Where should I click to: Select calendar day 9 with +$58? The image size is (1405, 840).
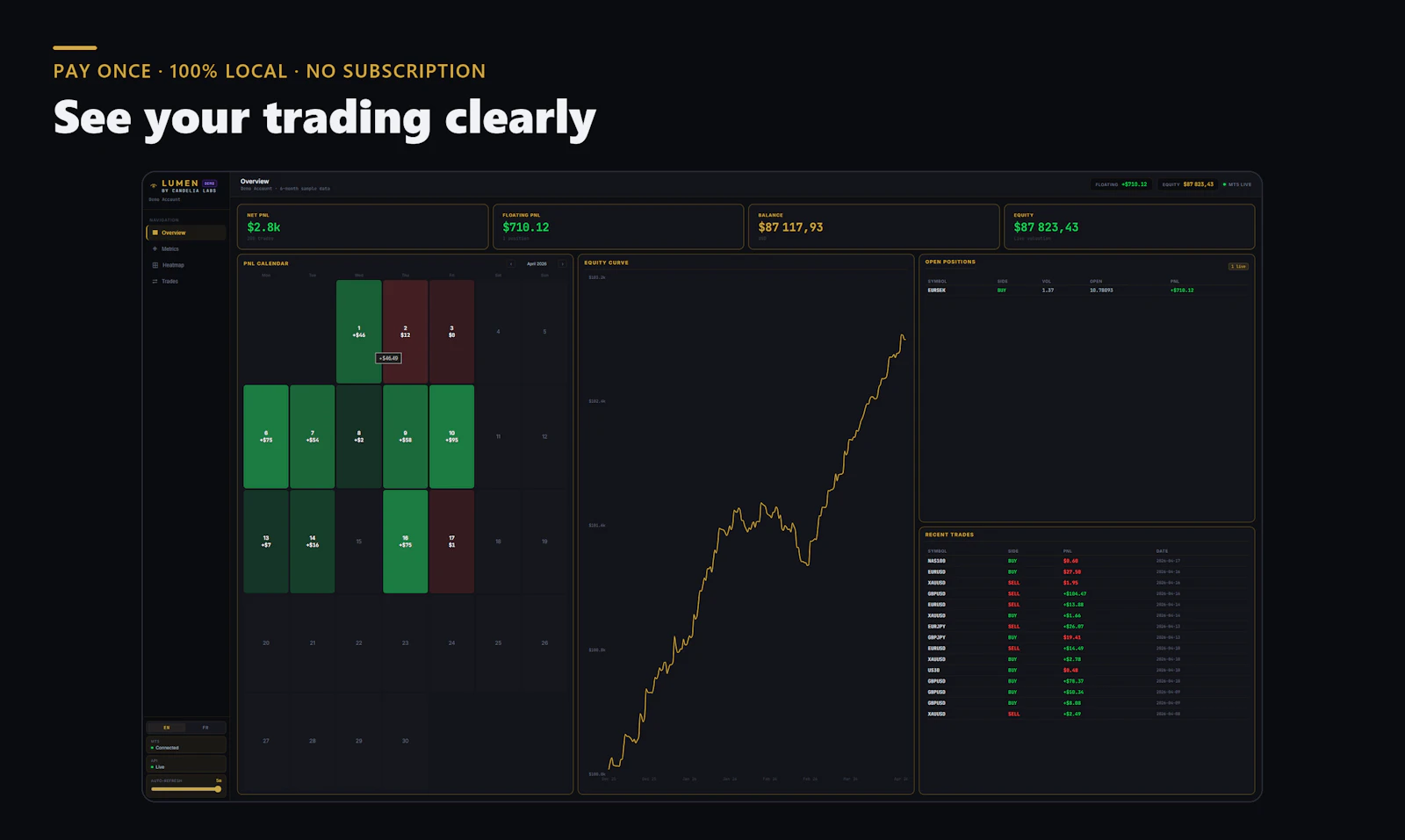pos(406,436)
